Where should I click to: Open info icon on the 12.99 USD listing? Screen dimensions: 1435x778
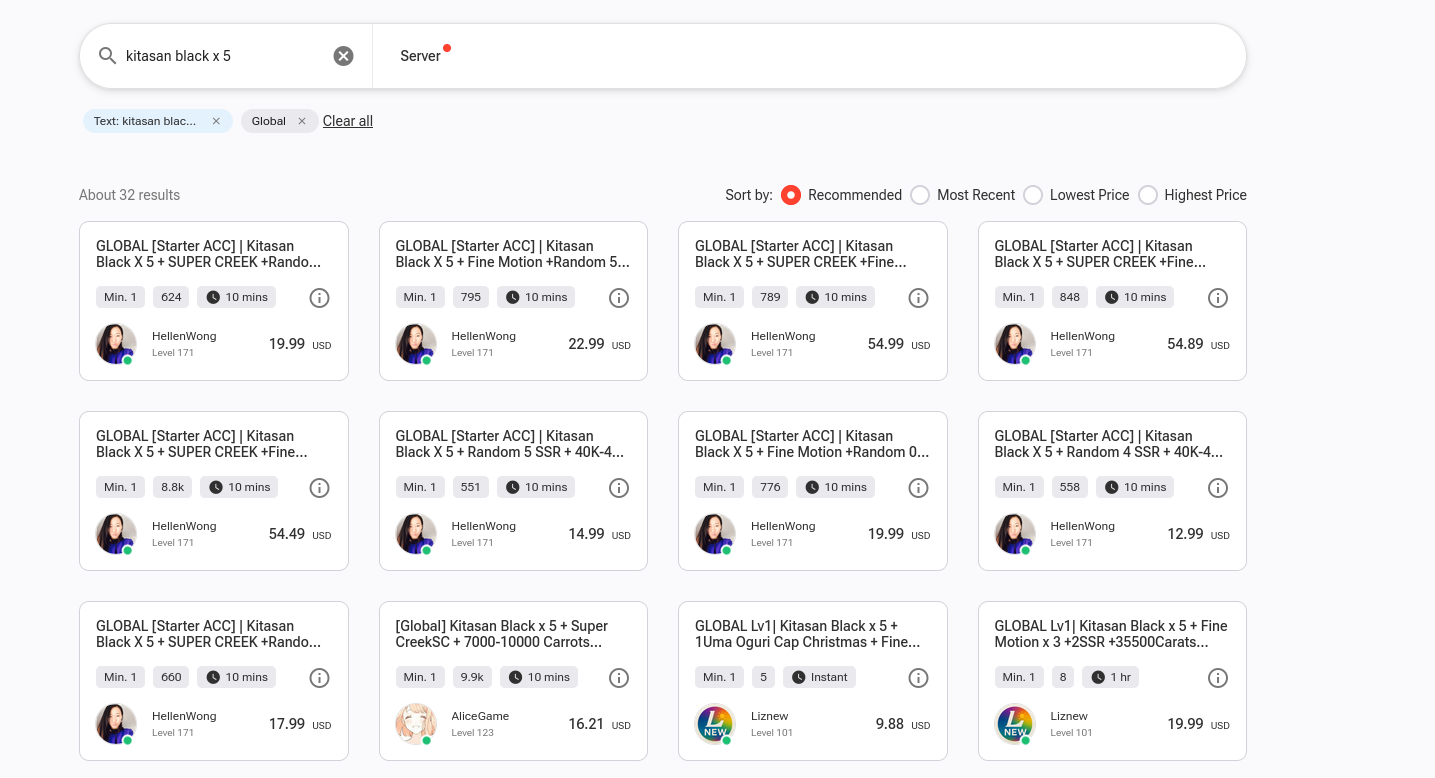point(1218,488)
